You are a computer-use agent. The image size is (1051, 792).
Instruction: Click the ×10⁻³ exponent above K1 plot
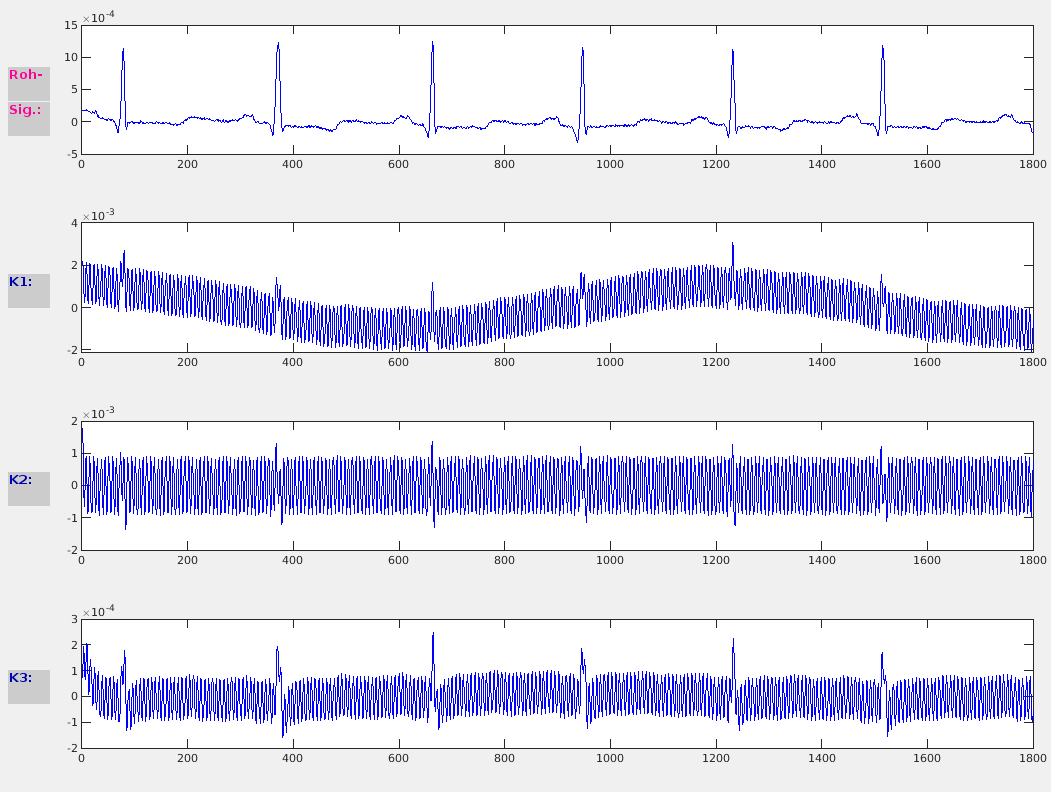tap(98, 215)
